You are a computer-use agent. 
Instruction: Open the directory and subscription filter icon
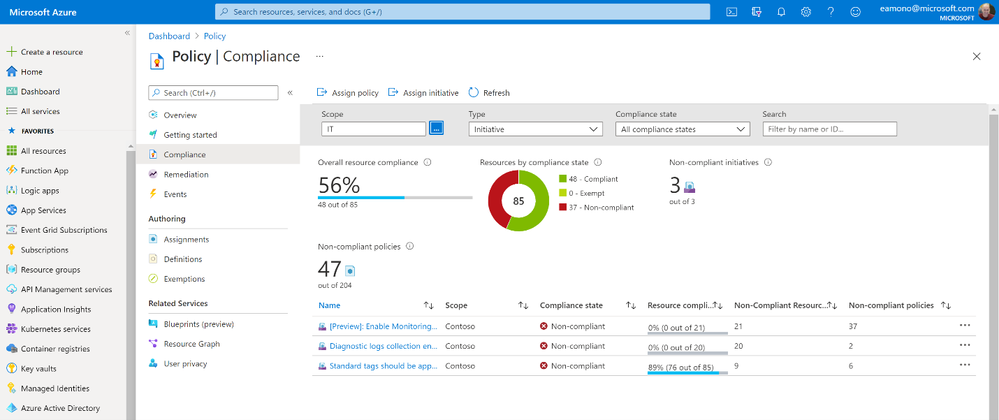756,11
